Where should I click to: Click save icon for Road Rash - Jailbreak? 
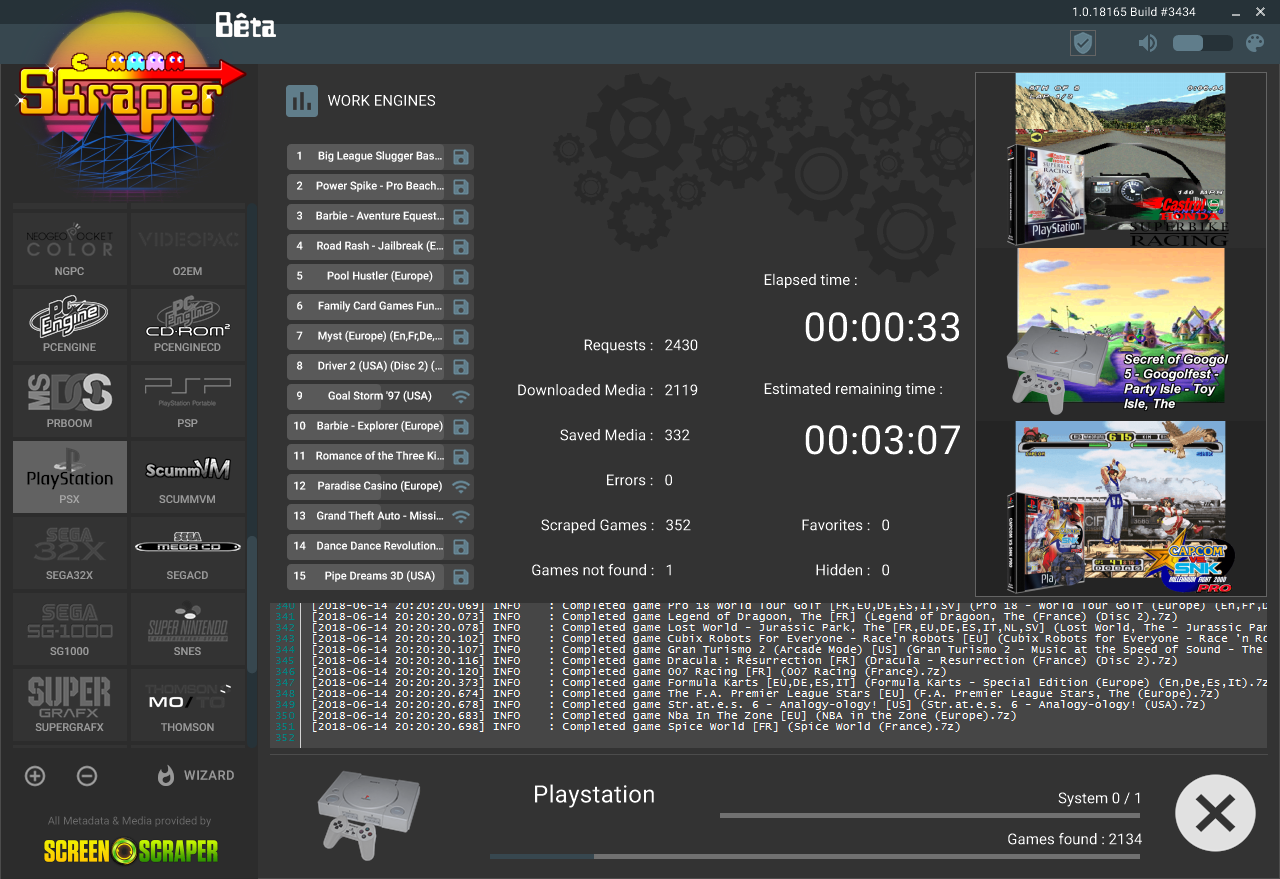[x=460, y=247]
